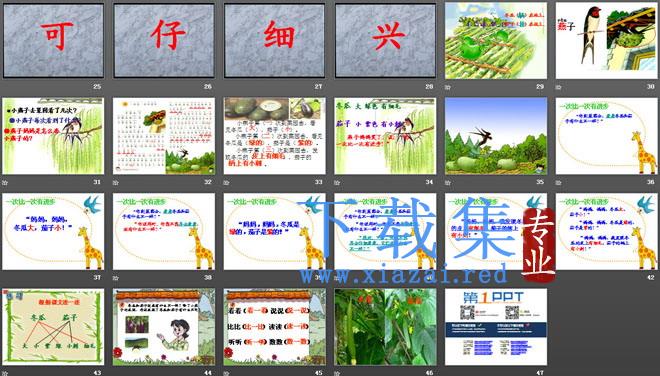Image resolution: width=660 pixels, height=376 pixels.
Task: Click the transition star icon below slide 35
Action: (448, 183)
